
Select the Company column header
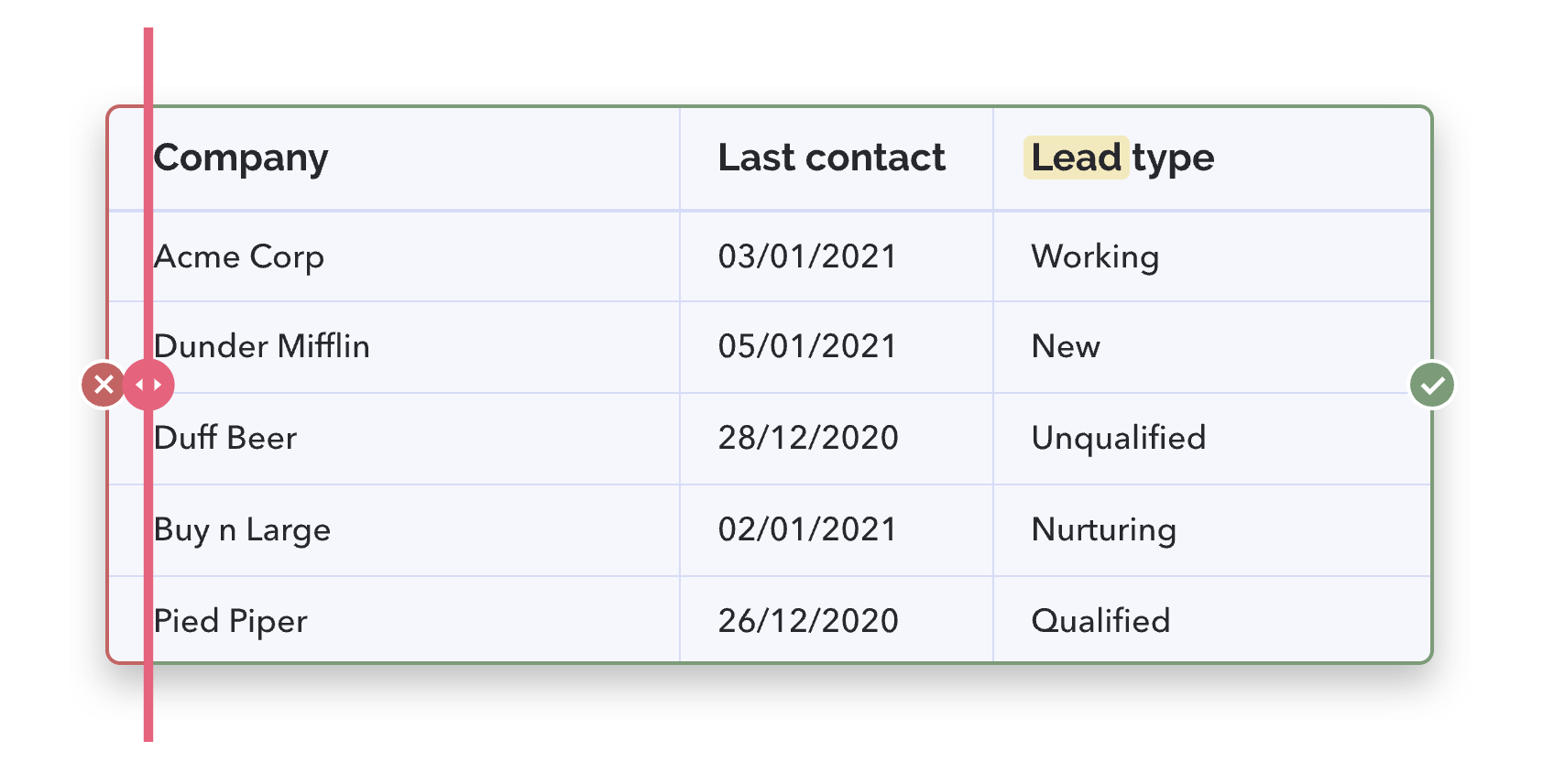point(394,158)
